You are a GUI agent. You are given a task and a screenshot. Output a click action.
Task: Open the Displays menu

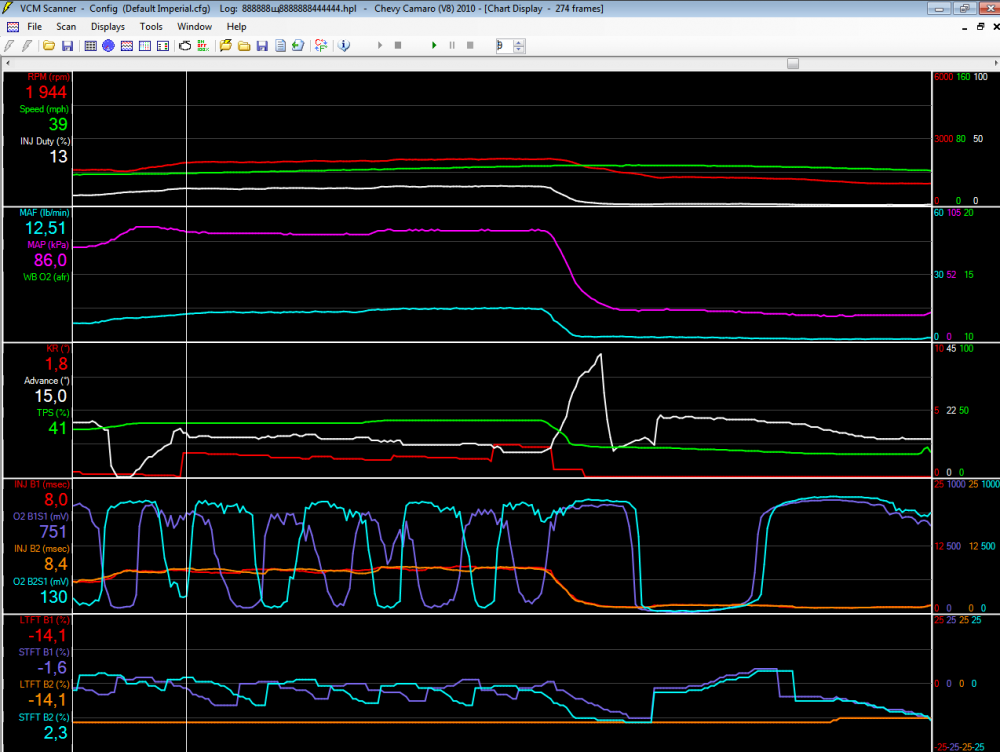[x=108, y=26]
